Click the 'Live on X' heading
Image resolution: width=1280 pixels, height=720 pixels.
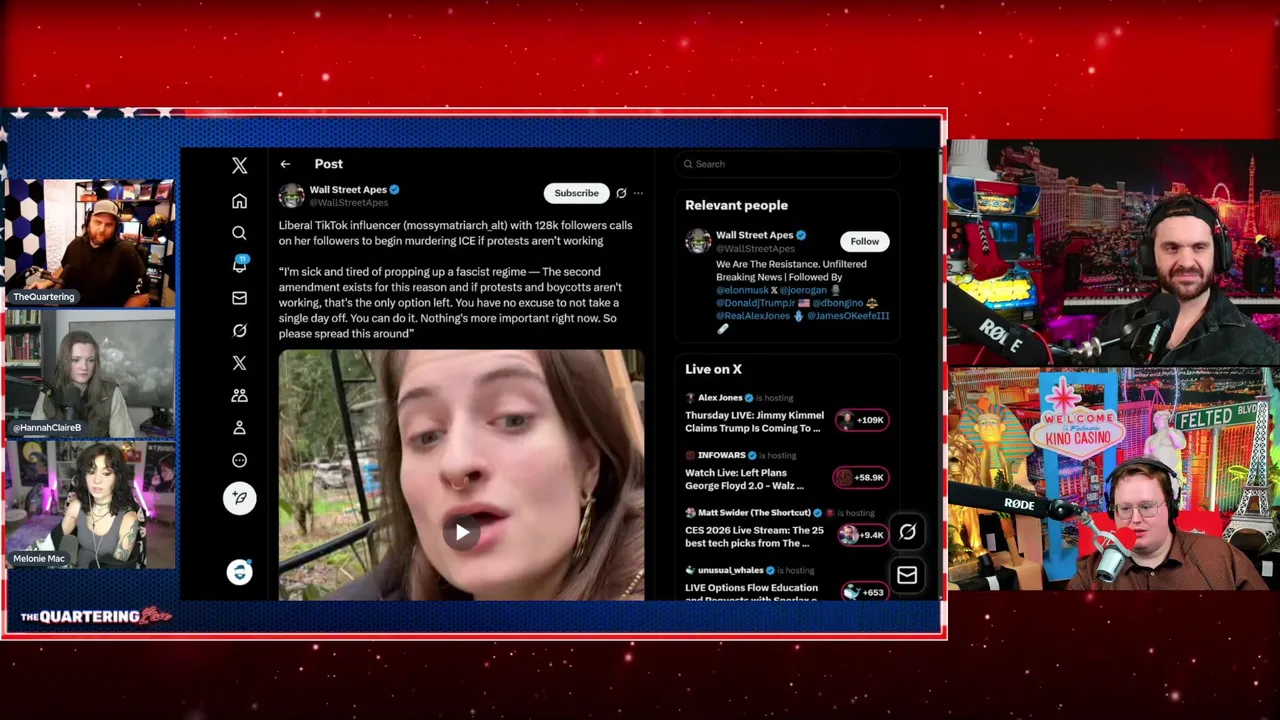click(x=713, y=369)
